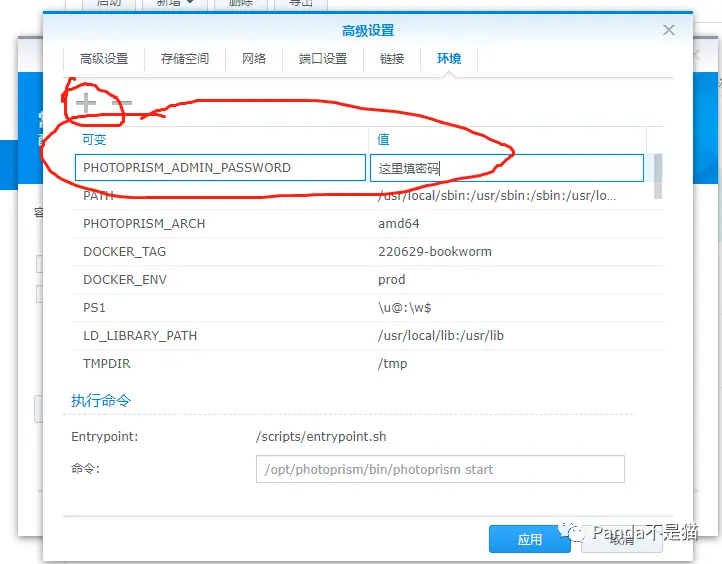
Task: Switch to the 高级设置 tab
Action: [x=104, y=58]
